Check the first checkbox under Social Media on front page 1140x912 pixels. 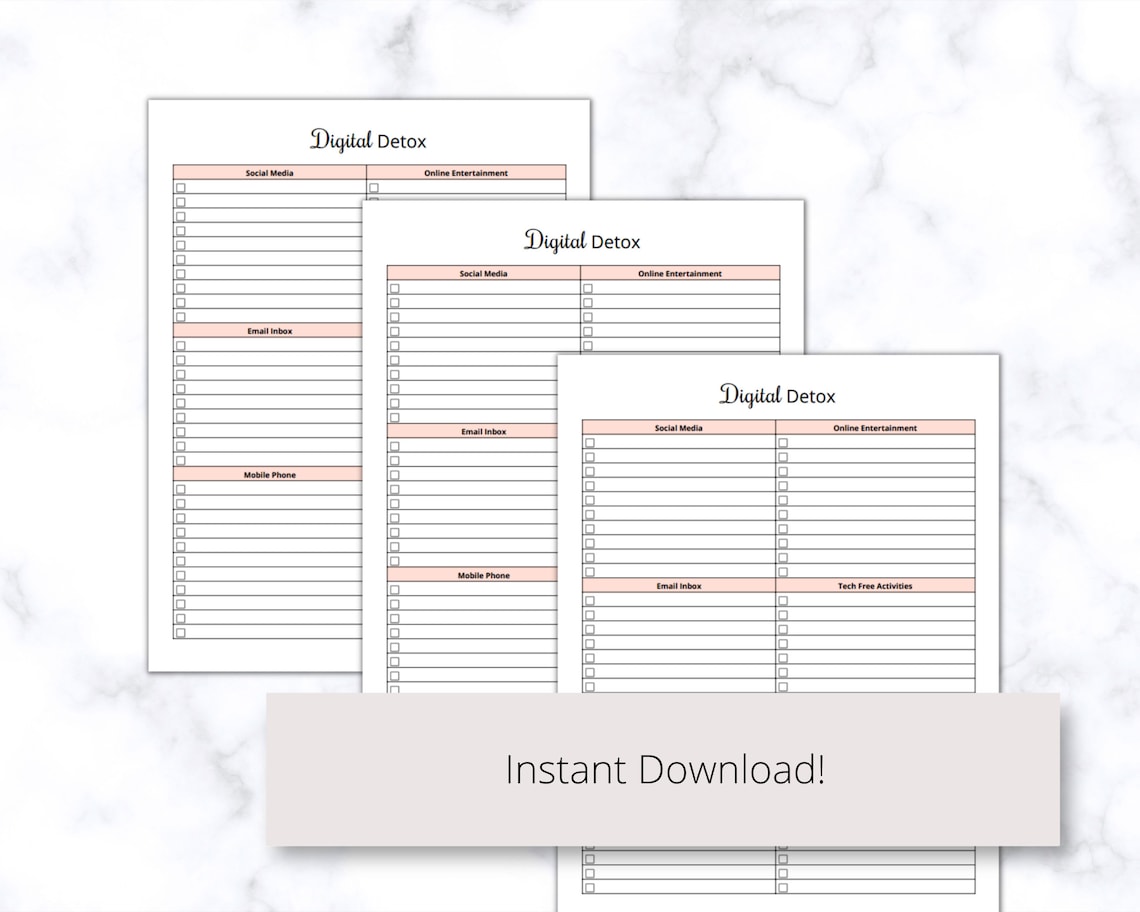pyautogui.click(x=591, y=441)
